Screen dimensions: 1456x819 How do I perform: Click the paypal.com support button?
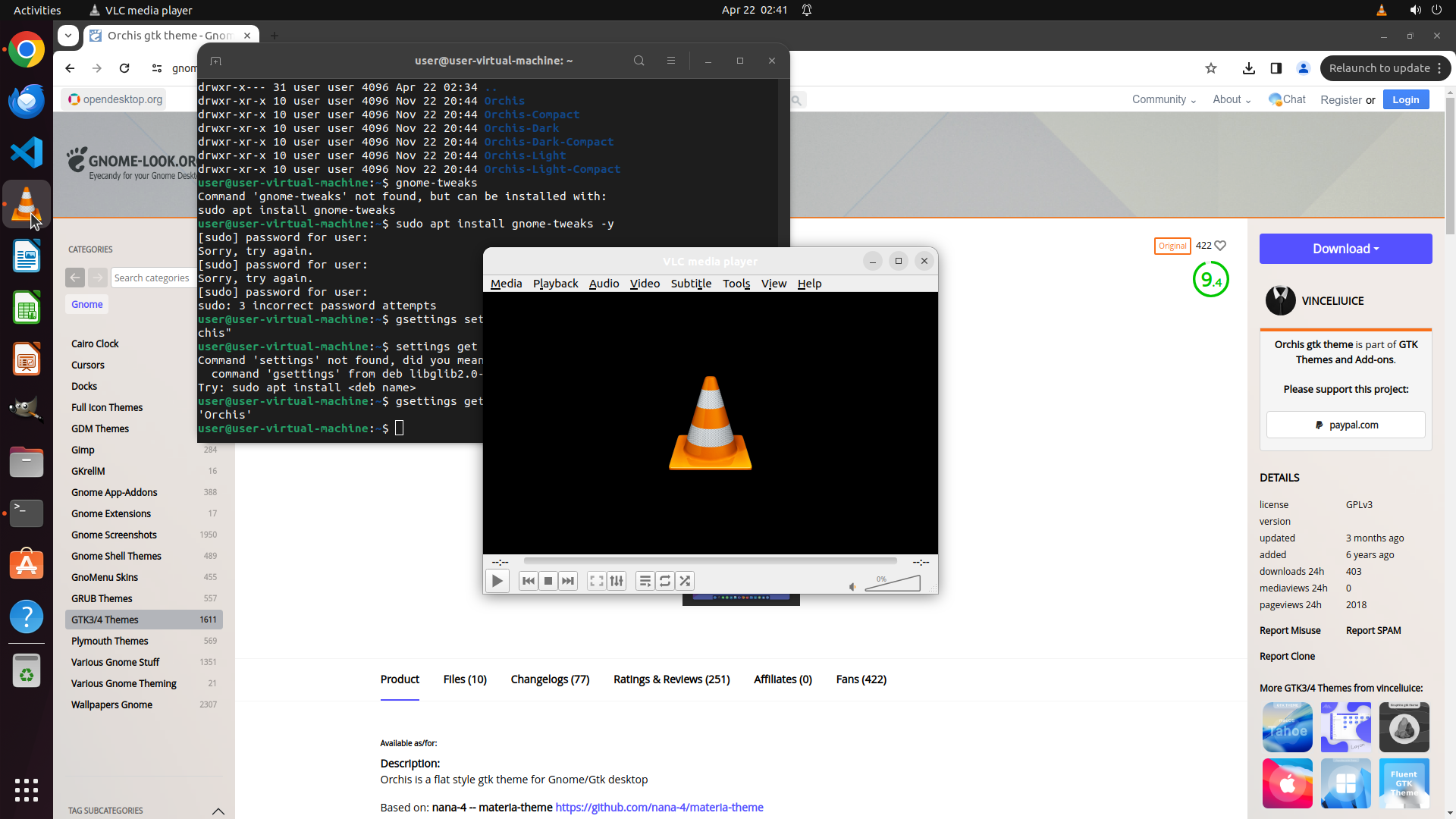tap(1345, 425)
